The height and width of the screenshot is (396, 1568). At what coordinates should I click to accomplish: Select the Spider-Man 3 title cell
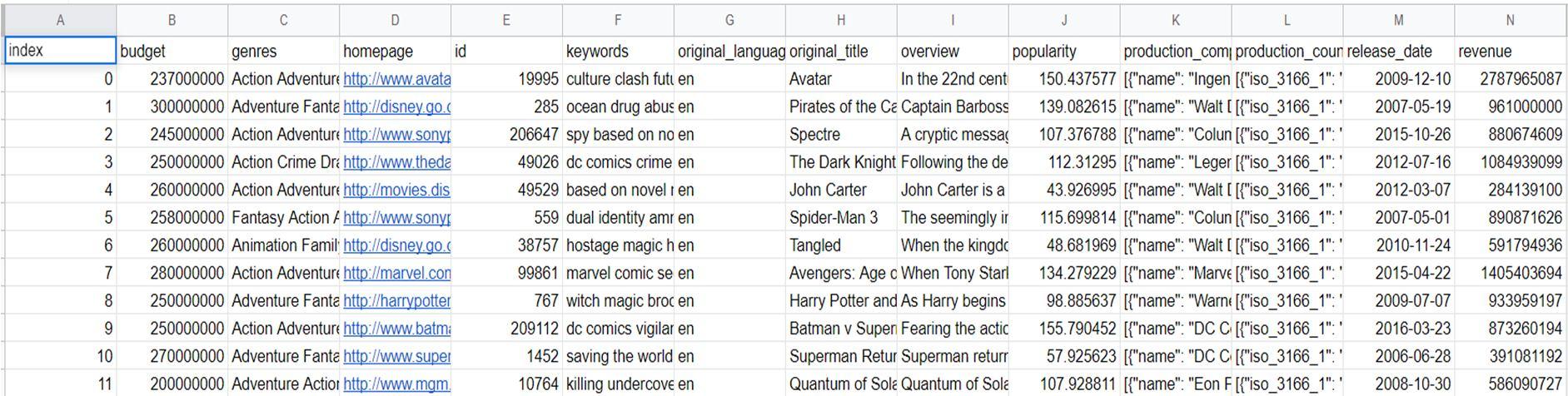[841, 217]
